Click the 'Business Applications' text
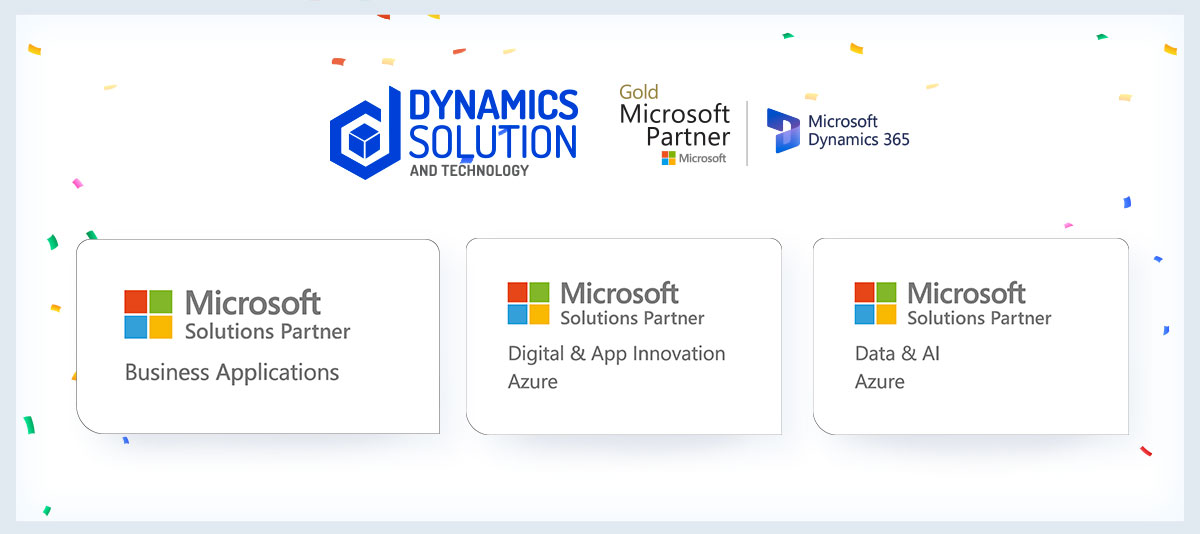The height and width of the screenshot is (534, 1200). 232,373
